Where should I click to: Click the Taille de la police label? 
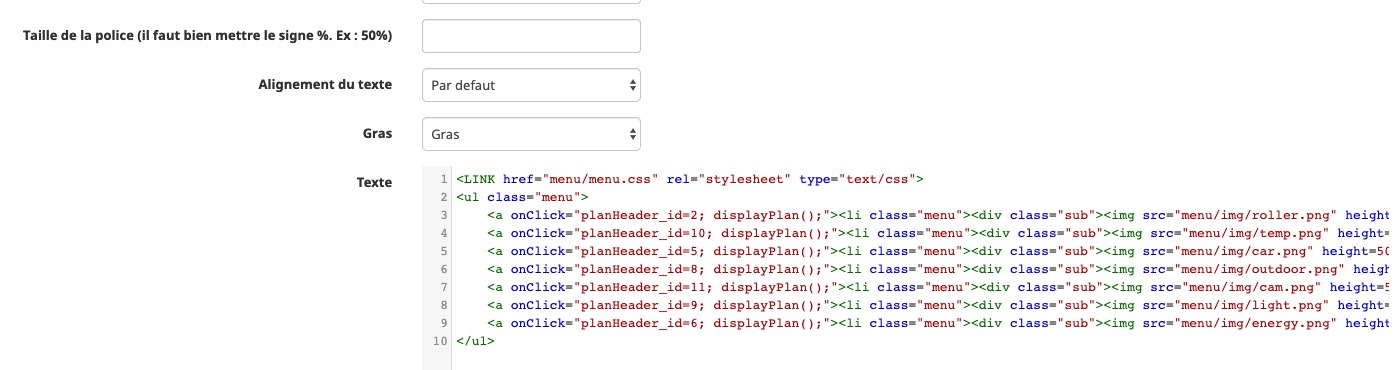coord(207,36)
